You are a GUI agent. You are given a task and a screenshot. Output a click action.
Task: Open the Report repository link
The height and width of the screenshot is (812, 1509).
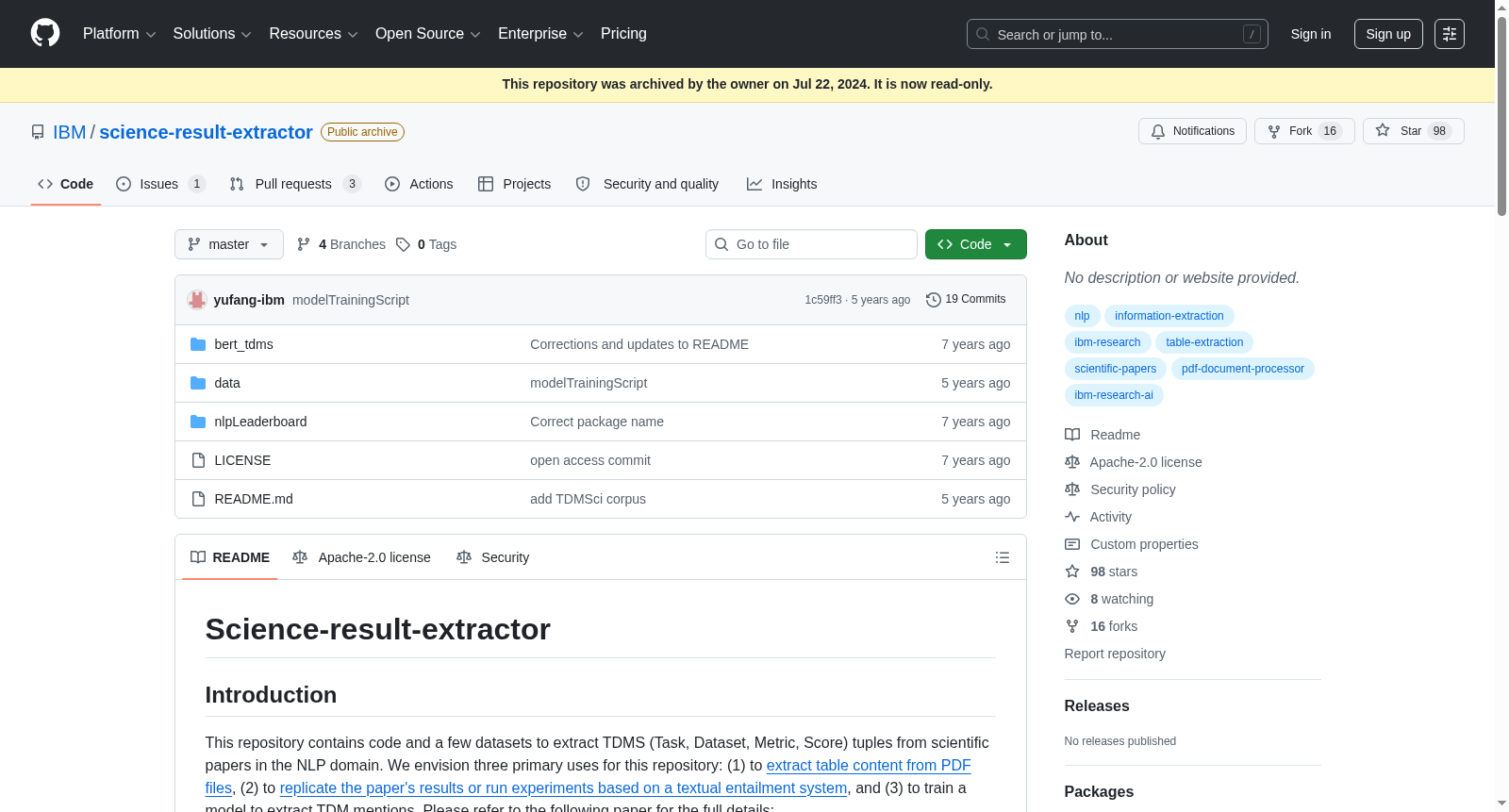click(1115, 654)
